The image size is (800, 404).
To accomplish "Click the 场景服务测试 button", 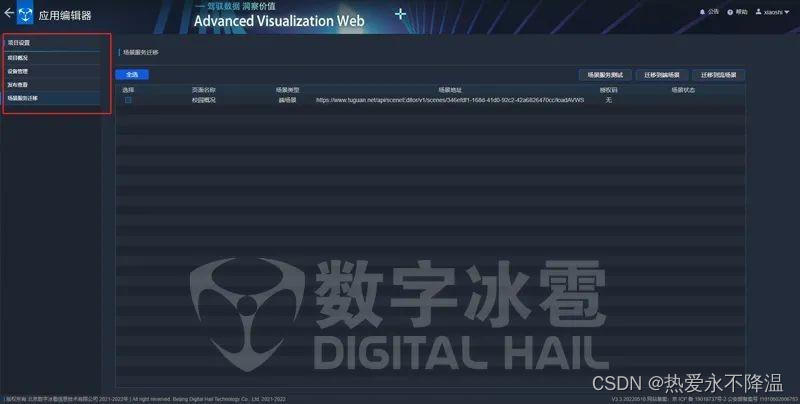I will [605, 75].
